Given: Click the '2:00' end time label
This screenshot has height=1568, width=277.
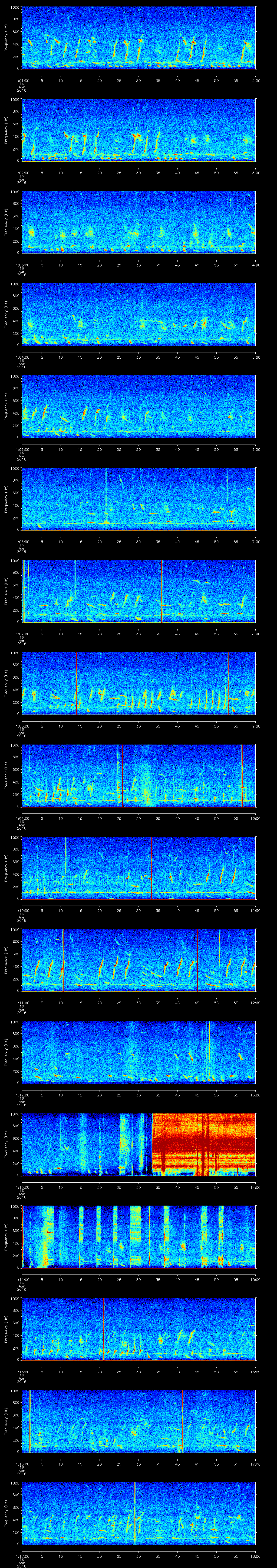Looking at the screenshot, I should click(x=256, y=80).
